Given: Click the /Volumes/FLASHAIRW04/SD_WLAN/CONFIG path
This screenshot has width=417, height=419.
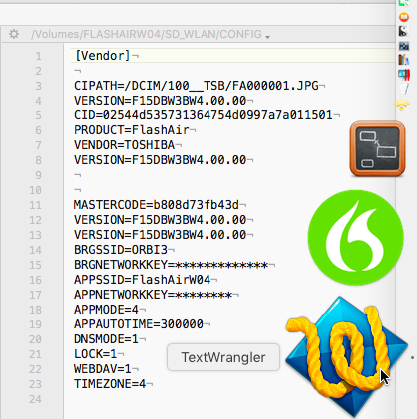Looking at the screenshot, I should pos(146,34).
